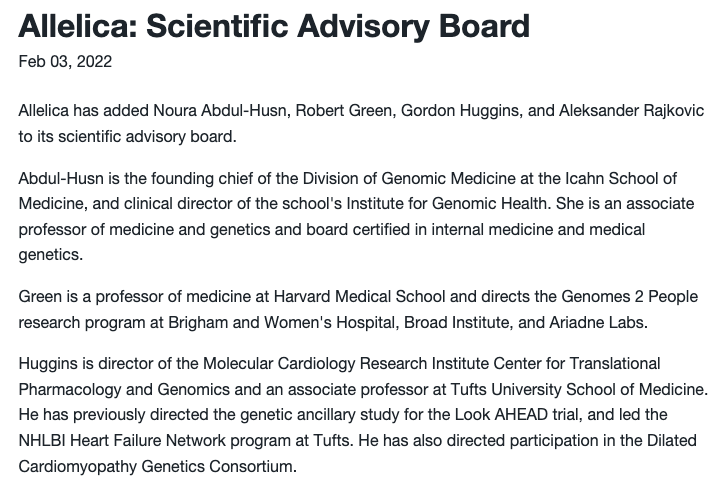The width and height of the screenshot is (720, 485).
Task: Click the words scientific advisory board in the intro
Action: pyautogui.click(x=146, y=136)
